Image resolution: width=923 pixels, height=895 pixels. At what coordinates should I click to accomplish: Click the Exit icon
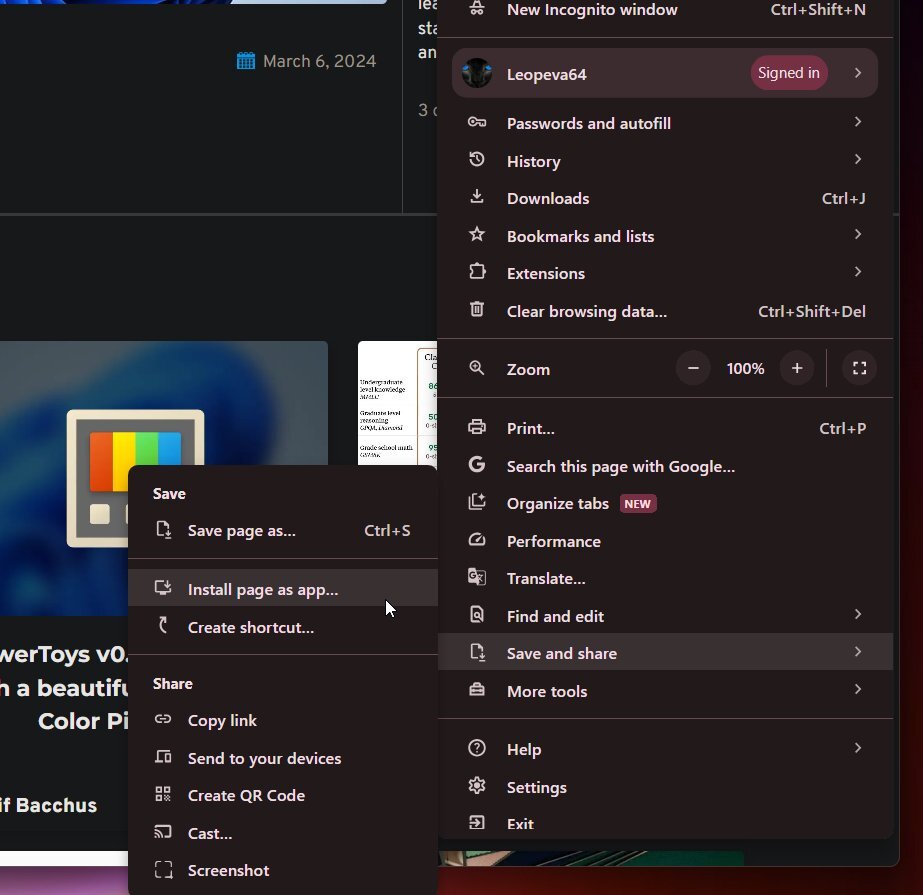(x=477, y=823)
